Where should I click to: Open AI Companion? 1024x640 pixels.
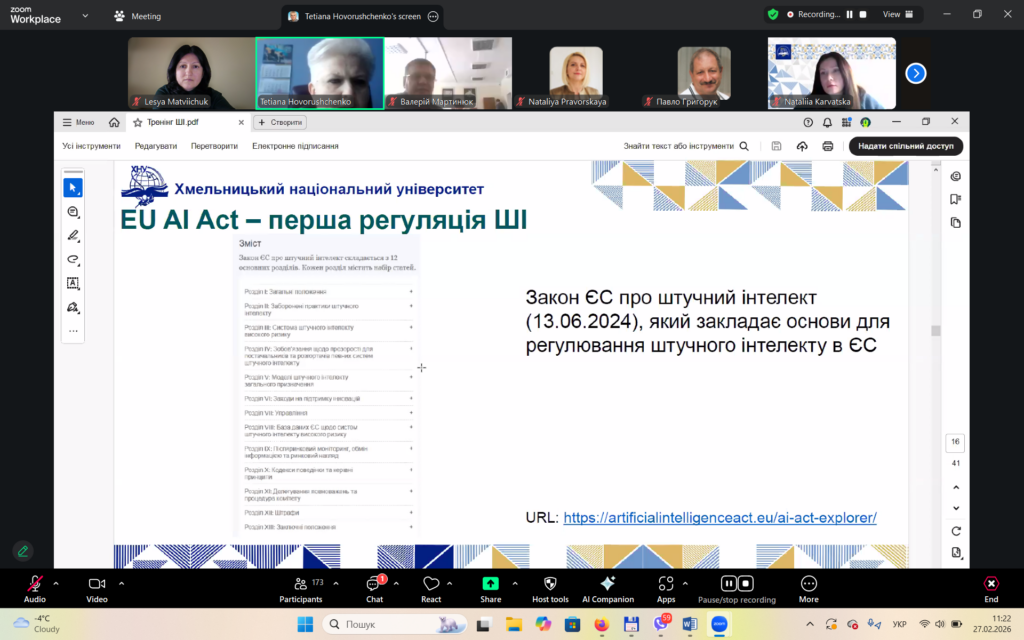(x=607, y=587)
